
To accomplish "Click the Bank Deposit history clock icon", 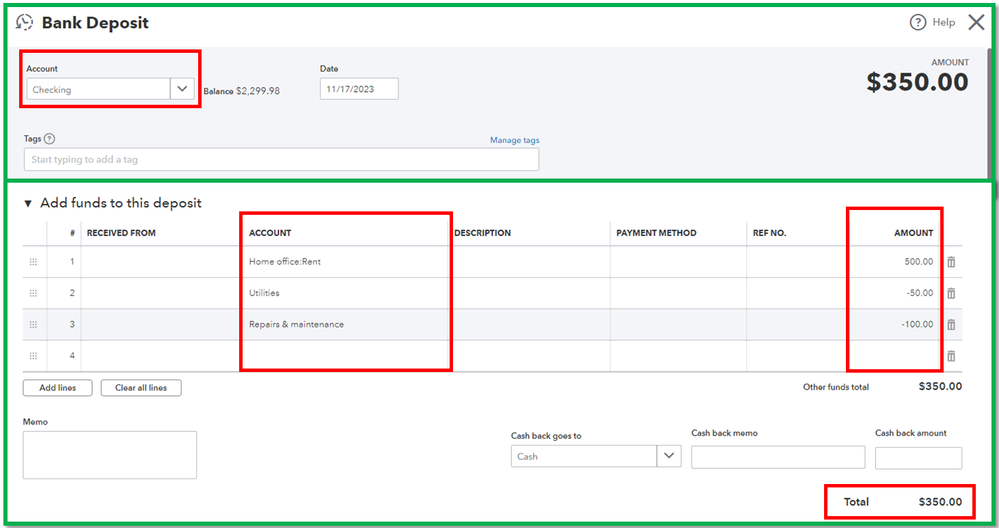I will [25, 22].
